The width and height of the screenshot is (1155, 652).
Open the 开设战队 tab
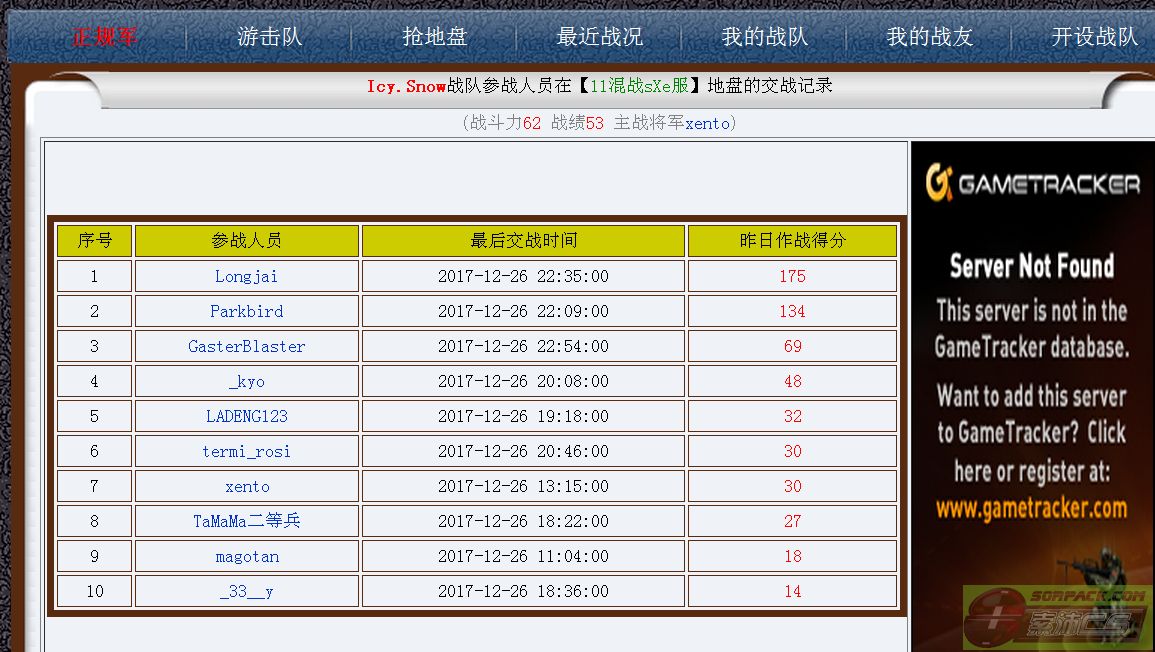click(1095, 36)
